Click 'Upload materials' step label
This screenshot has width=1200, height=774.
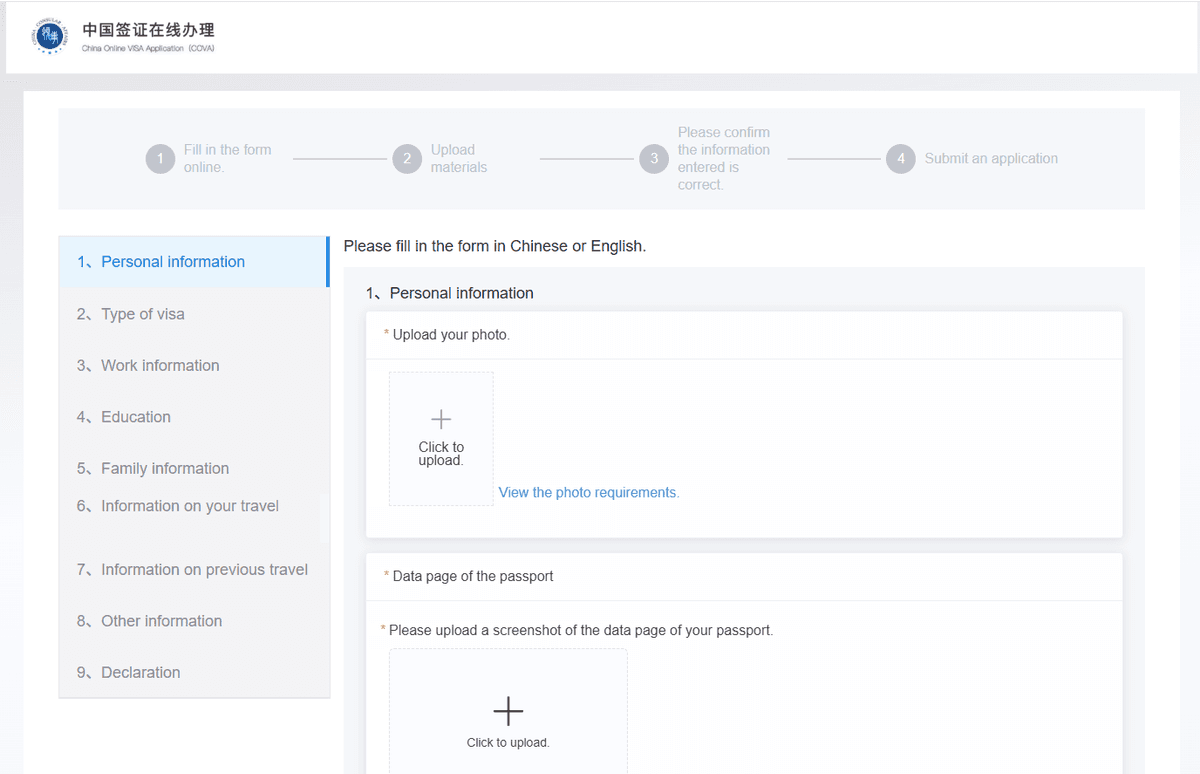click(459, 159)
